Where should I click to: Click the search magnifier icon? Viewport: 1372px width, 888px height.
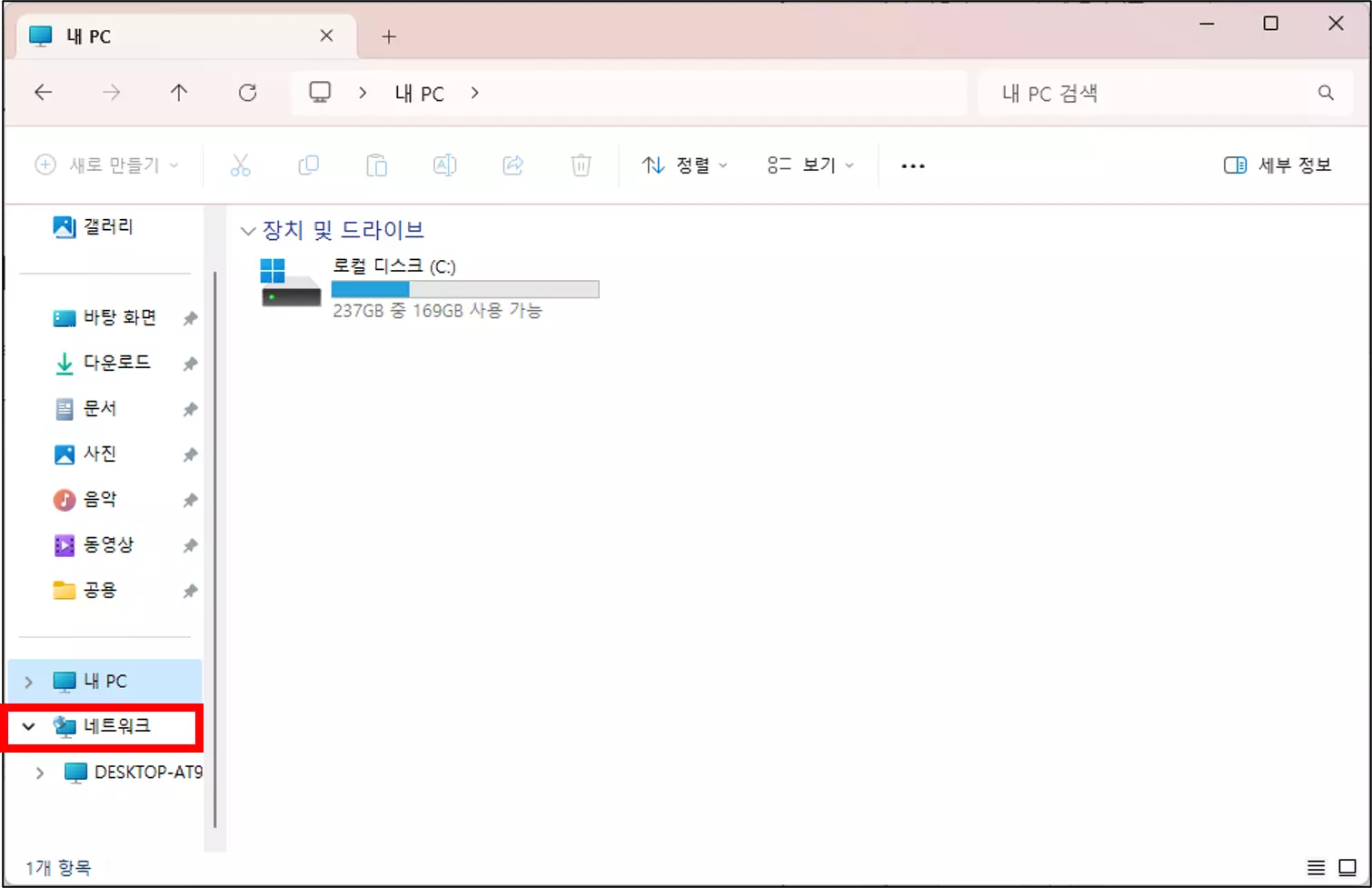tap(1326, 93)
